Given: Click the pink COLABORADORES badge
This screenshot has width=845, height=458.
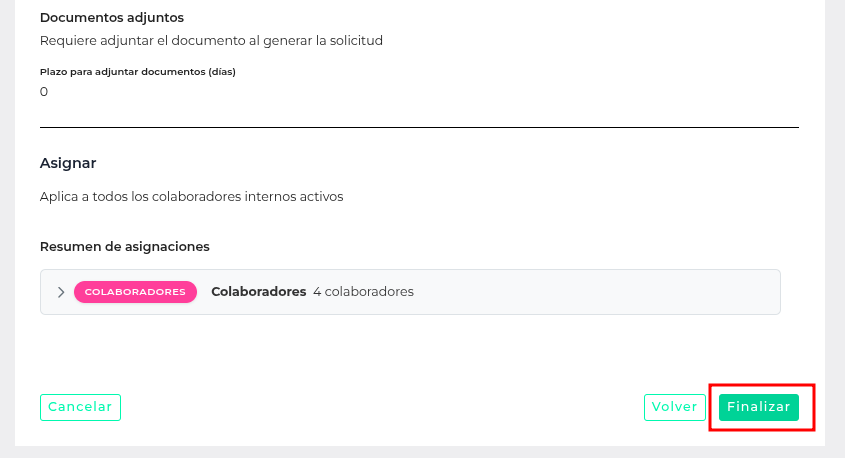Looking at the screenshot, I should 135,292.
